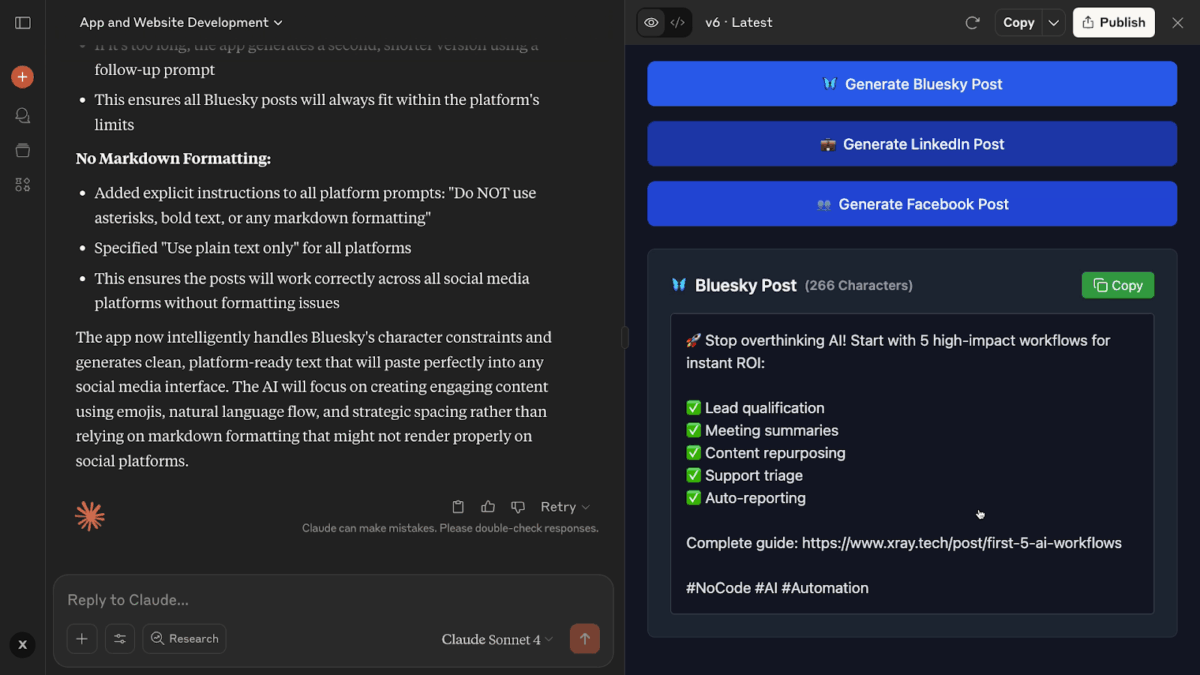
Task: Click the #NoCode #AI #Automation hashtags line
Action: pos(777,588)
